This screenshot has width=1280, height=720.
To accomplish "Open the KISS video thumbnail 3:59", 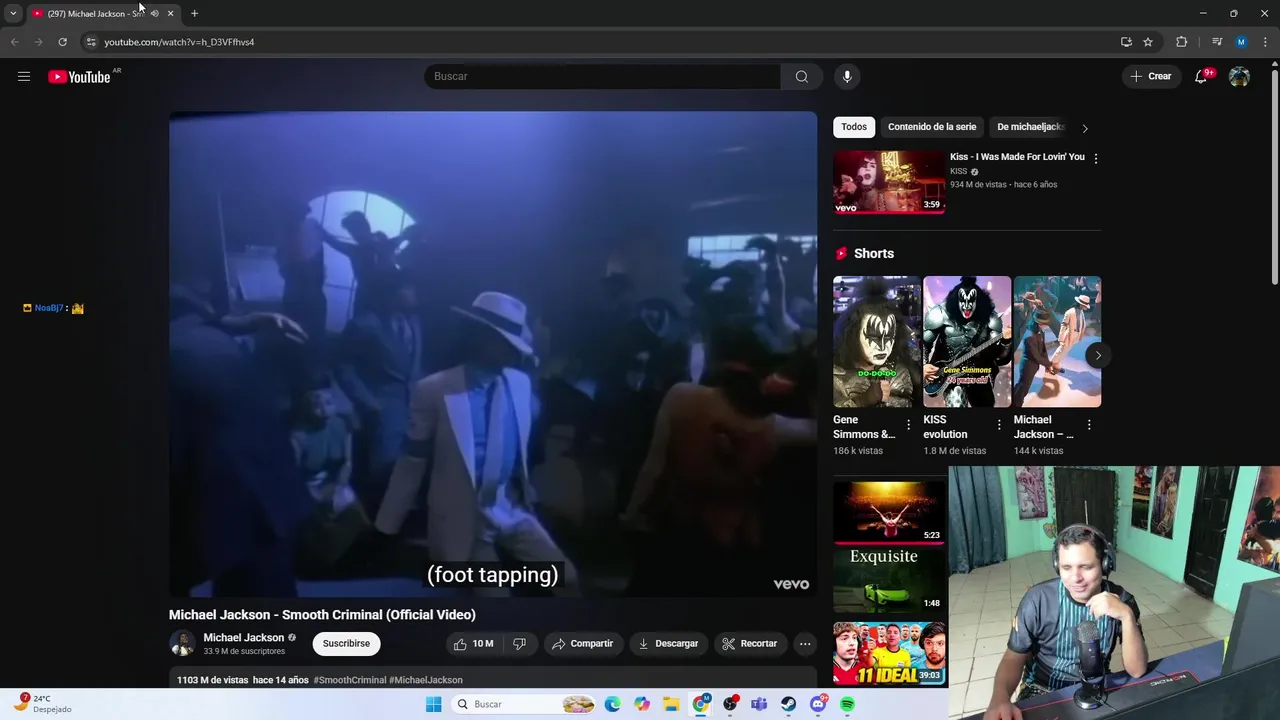I will pyautogui.click(x=889, y=182).
